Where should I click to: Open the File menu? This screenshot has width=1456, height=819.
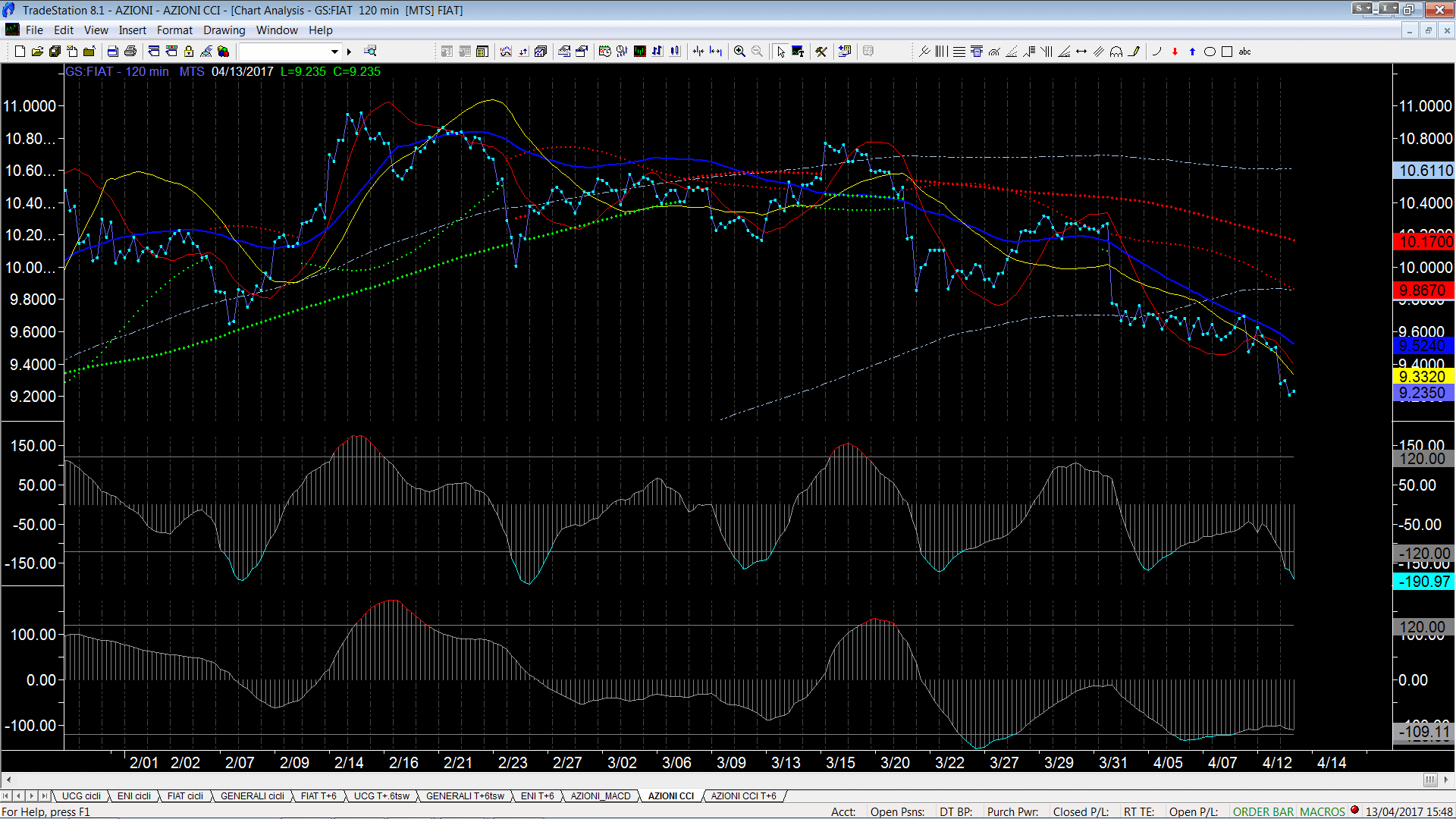tap(34, 30)
